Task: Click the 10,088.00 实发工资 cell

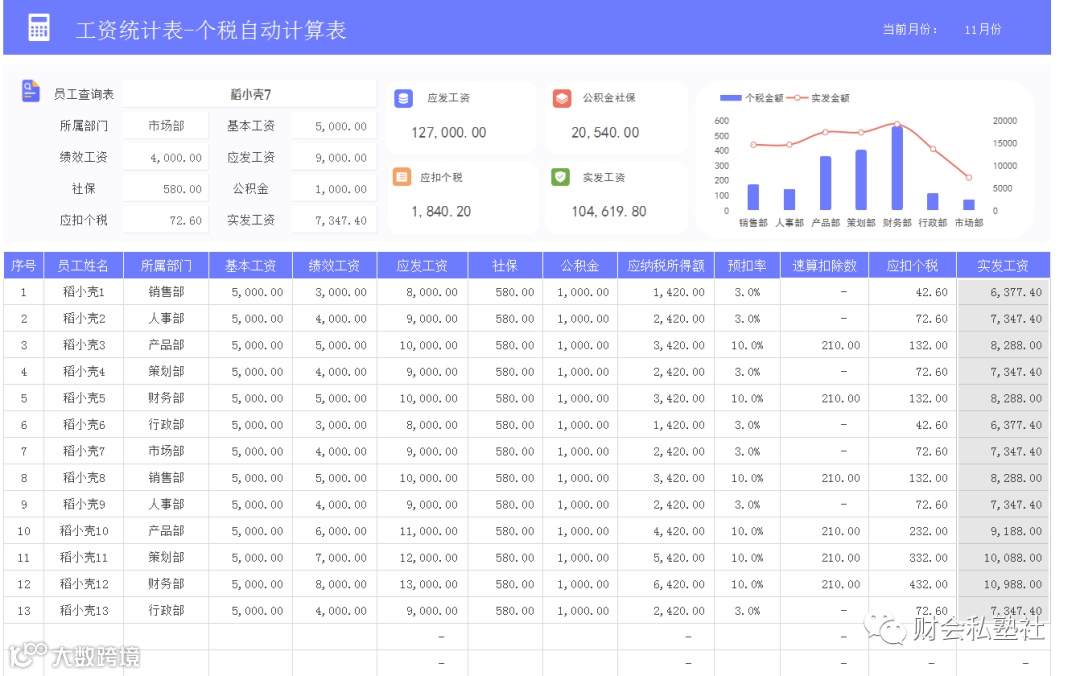Action: coord(1003,557)
